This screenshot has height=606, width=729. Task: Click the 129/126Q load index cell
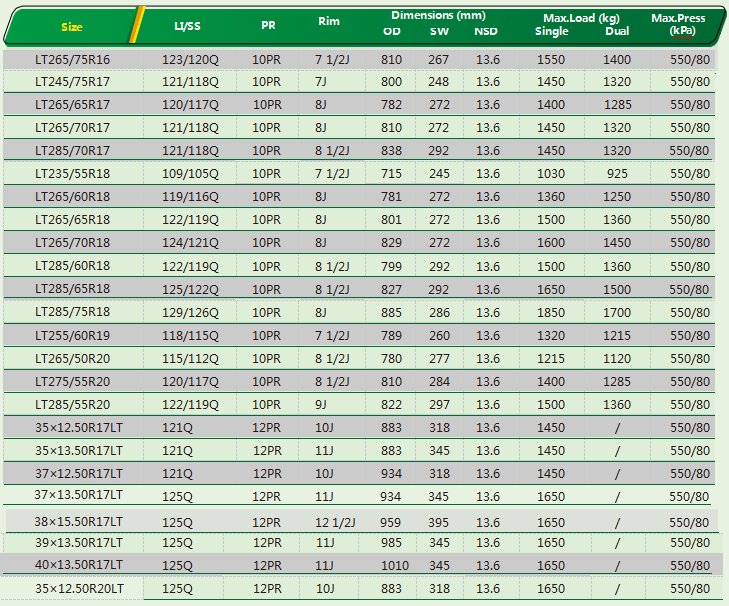click(190, 312)
